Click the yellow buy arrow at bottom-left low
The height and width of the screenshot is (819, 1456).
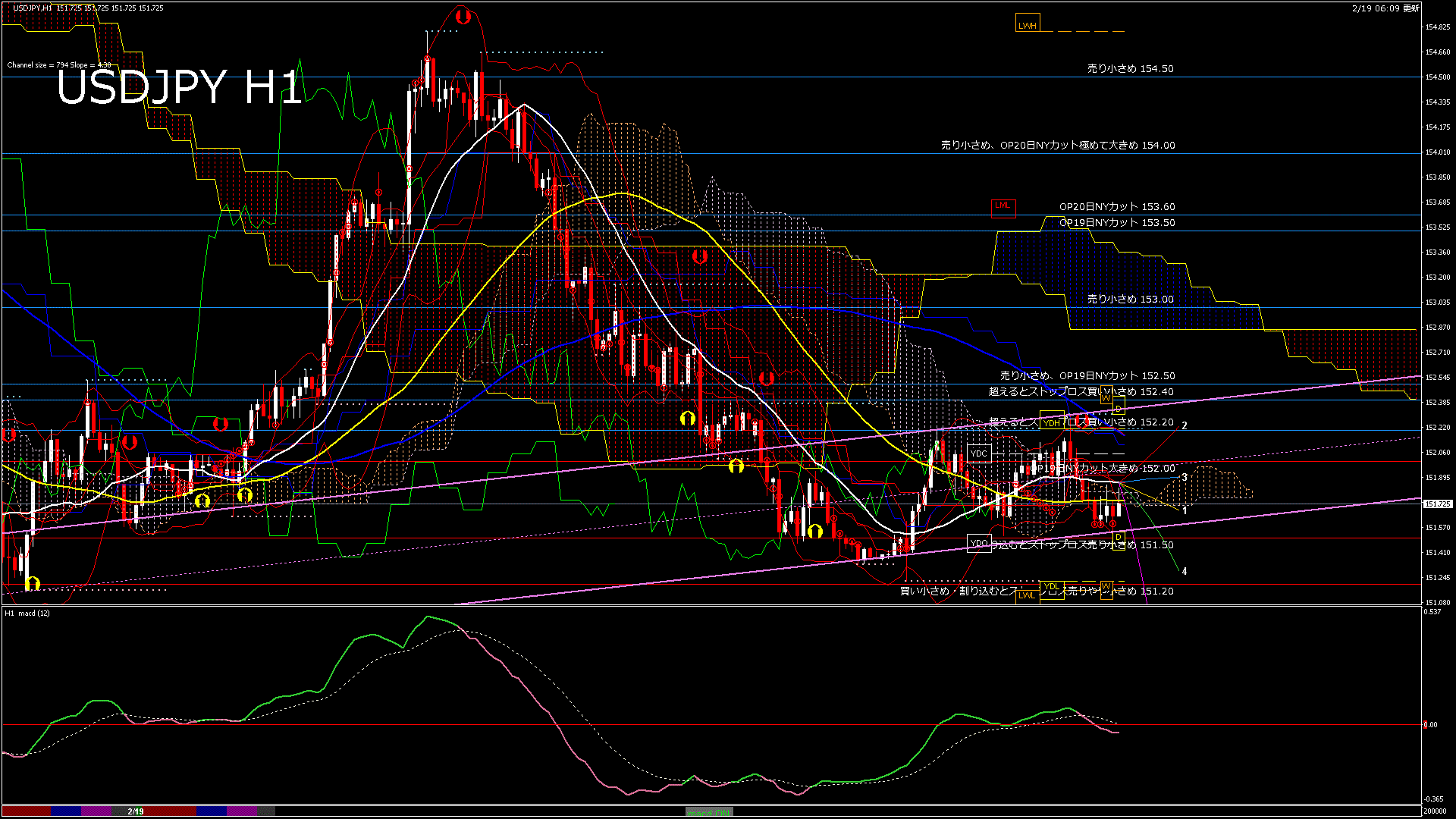coord(32,583)
